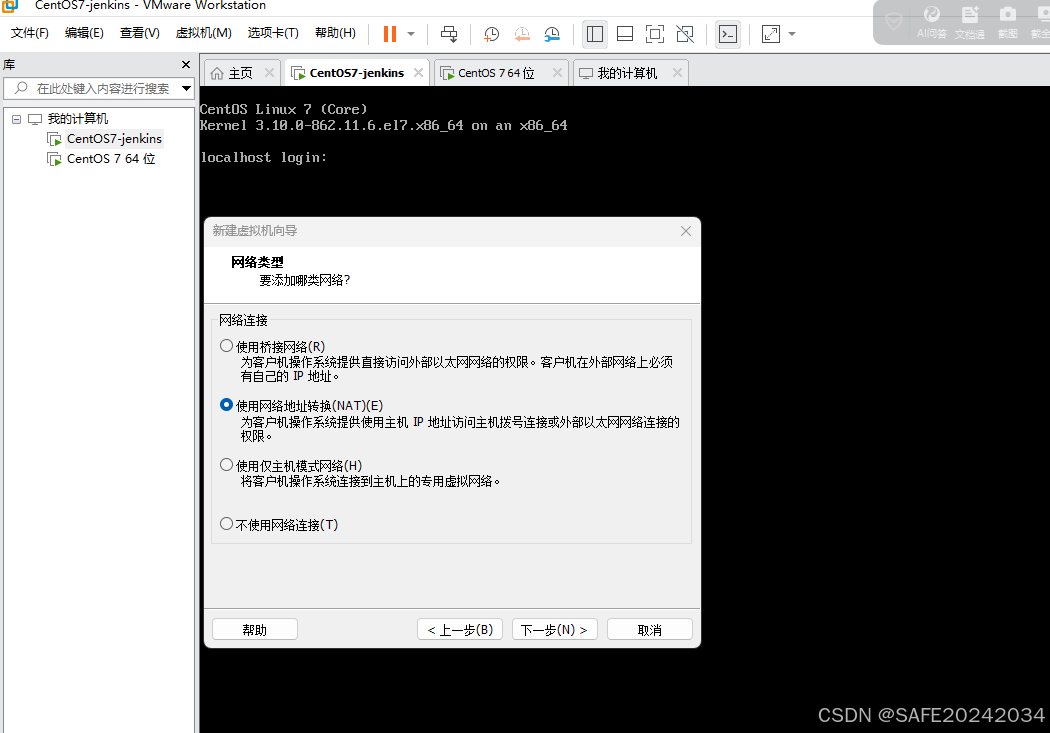Open the 选项卡(T) menu

[273, 33]
